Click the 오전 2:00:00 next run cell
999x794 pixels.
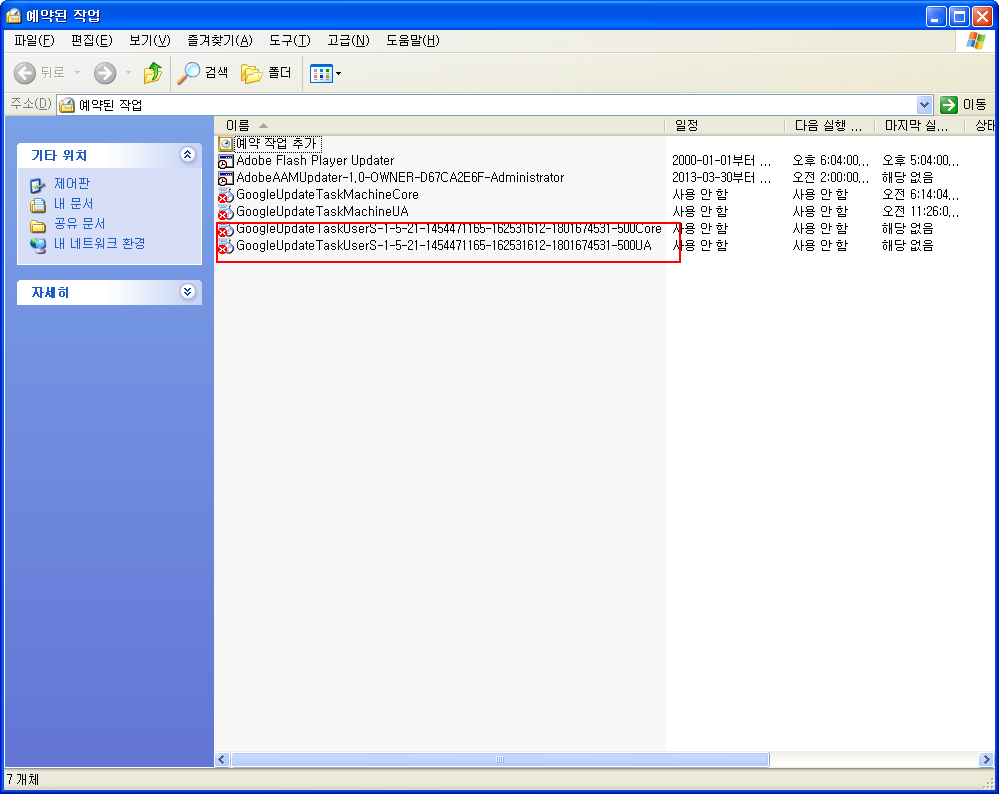pyautogui.click(x=831, y=178)
